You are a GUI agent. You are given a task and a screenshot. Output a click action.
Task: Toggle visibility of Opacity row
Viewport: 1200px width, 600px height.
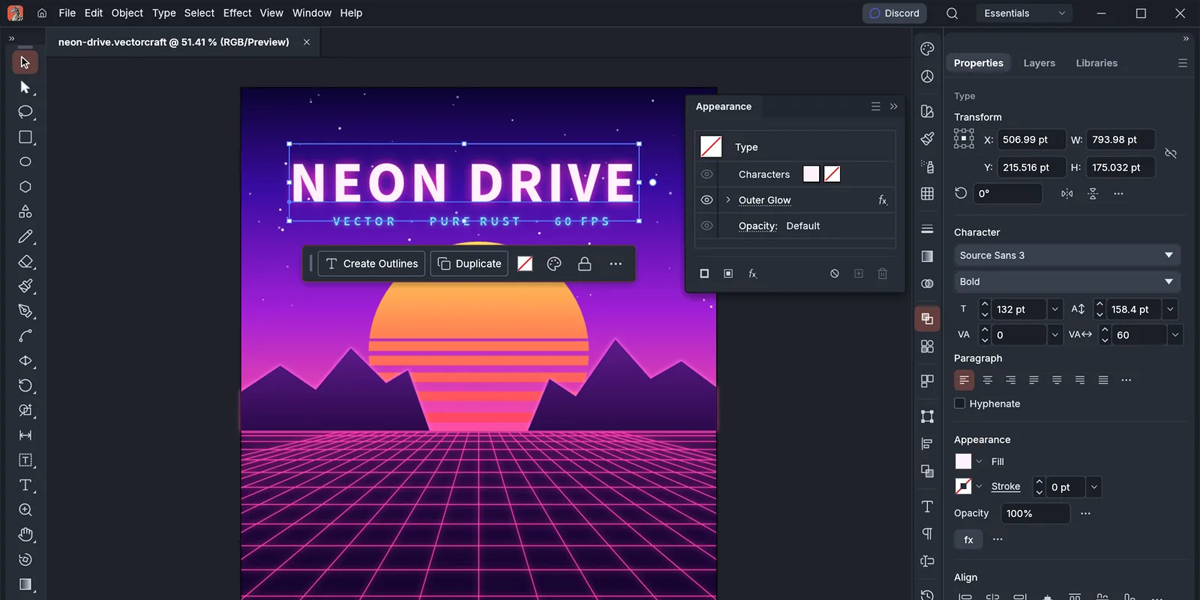coord(707,226)
